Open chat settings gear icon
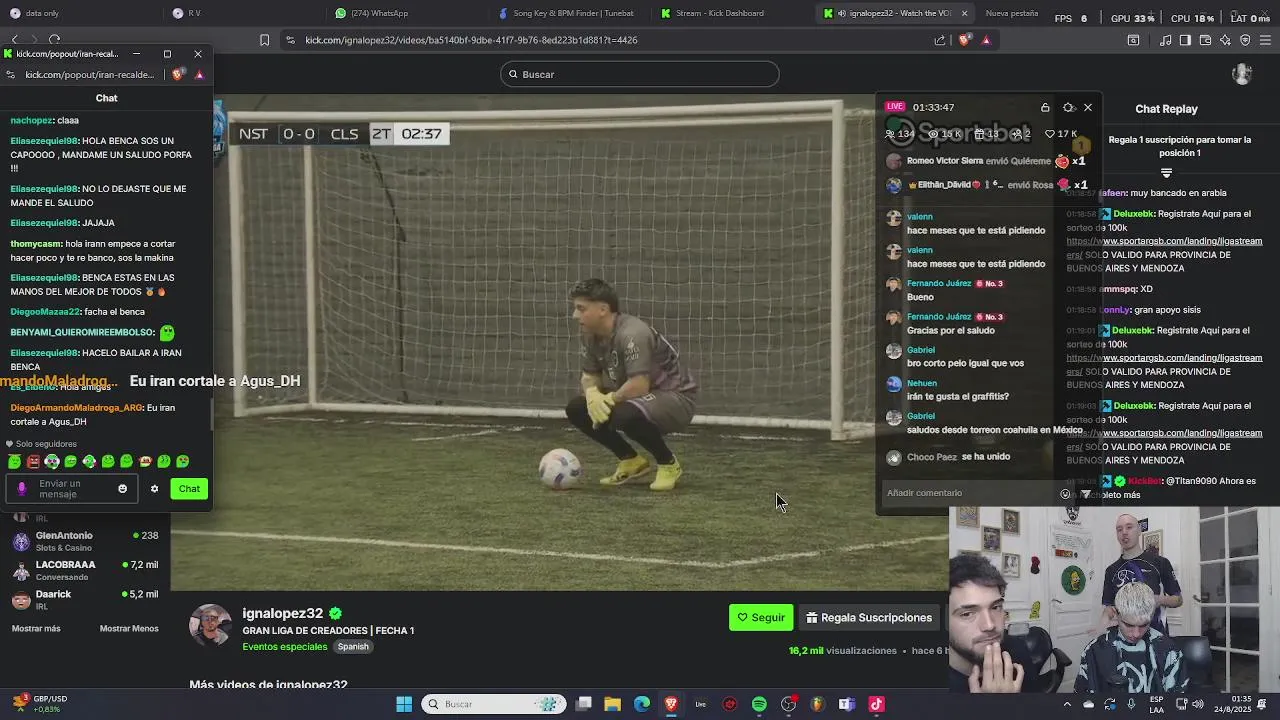The image size is (1280, 720). point(154,489)
